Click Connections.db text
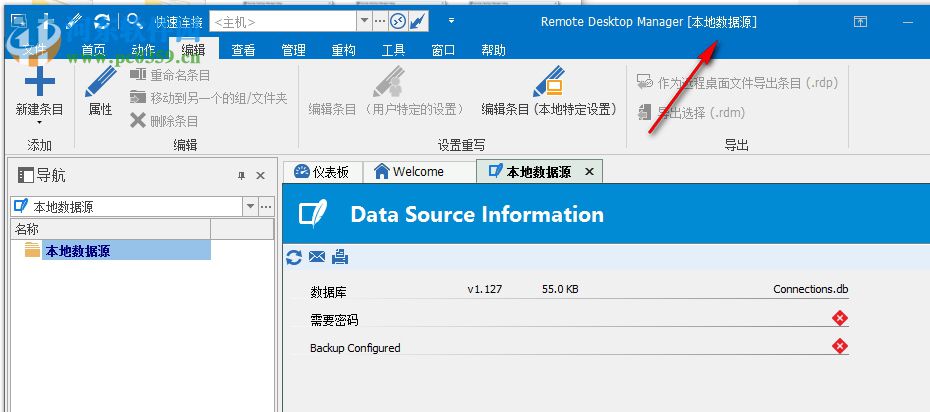This screenshot has width=930, height=412. click(810, 289)
